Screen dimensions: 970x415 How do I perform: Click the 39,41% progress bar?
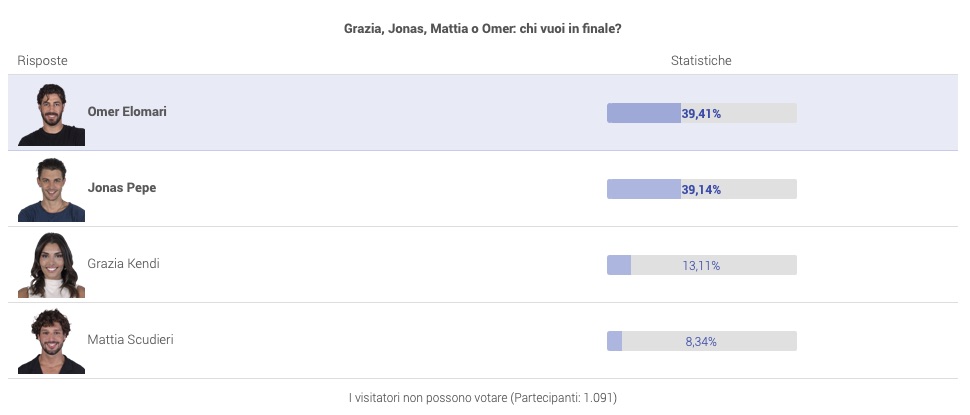tap(702, 113)
